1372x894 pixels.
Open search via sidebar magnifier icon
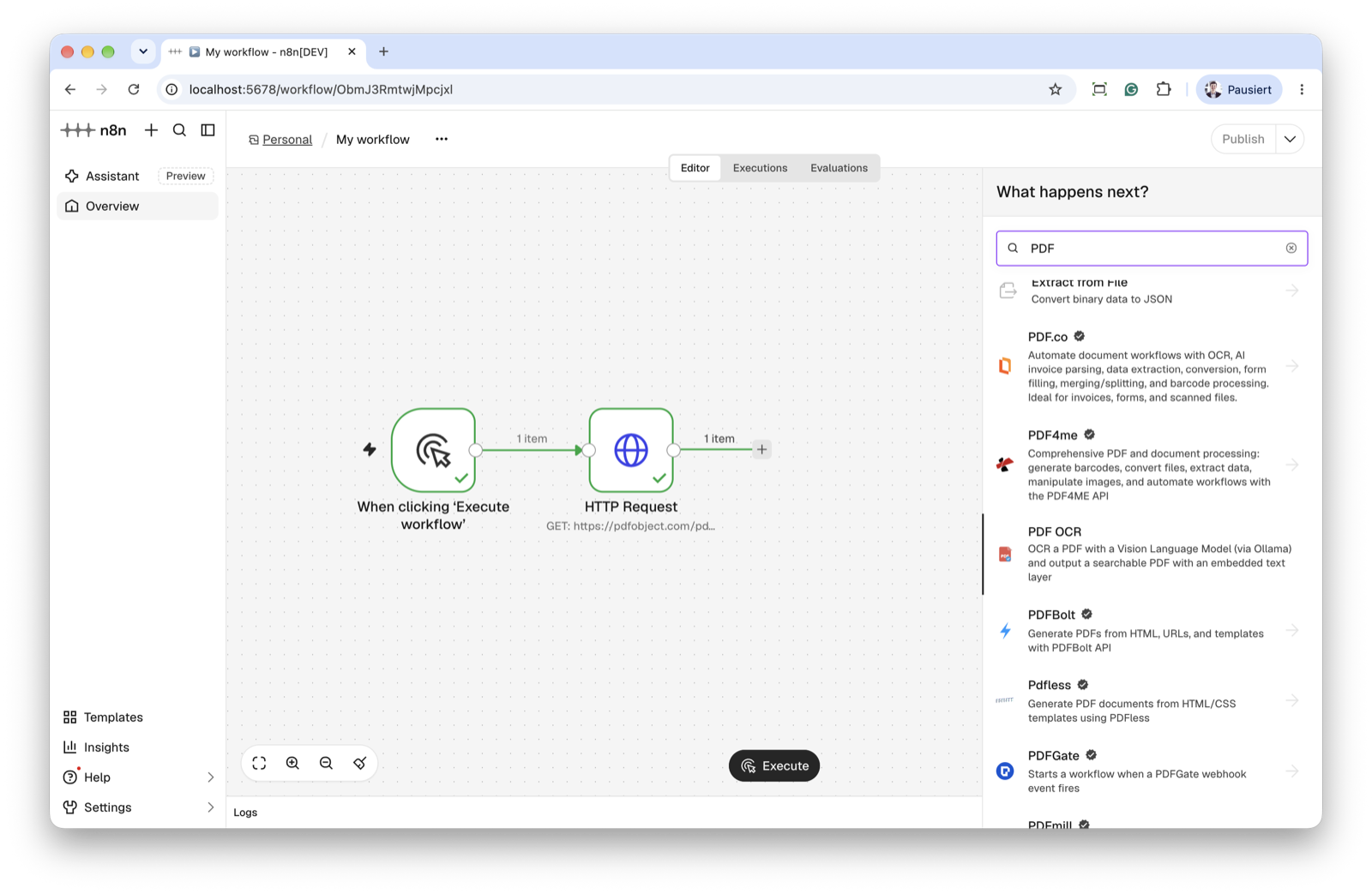click(179, 130)
